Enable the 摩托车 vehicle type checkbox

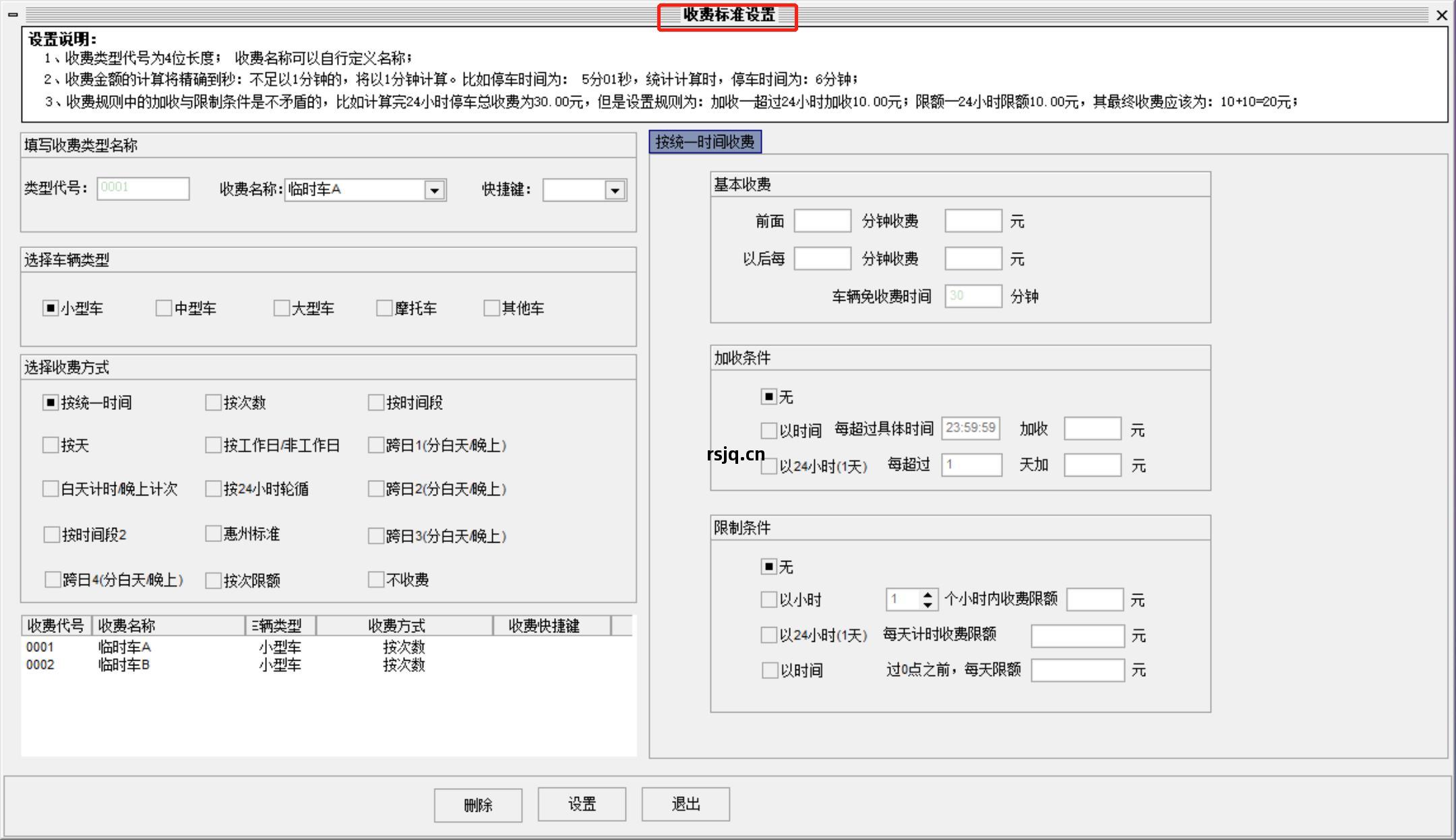coord(383,308)
